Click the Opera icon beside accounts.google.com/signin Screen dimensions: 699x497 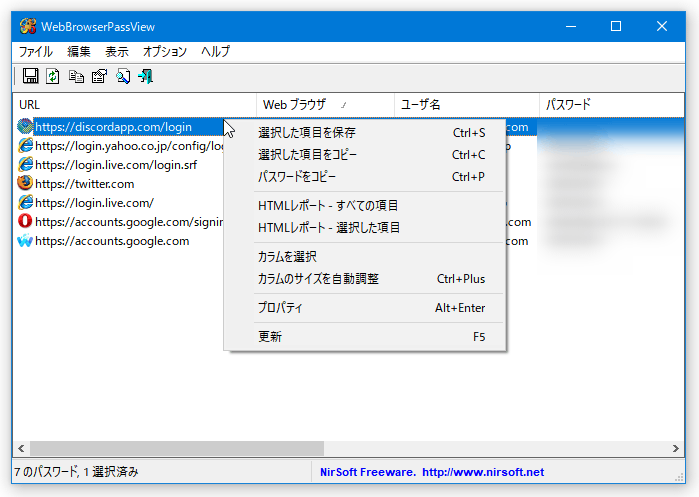pyautogui.click(x=25, y=221)
